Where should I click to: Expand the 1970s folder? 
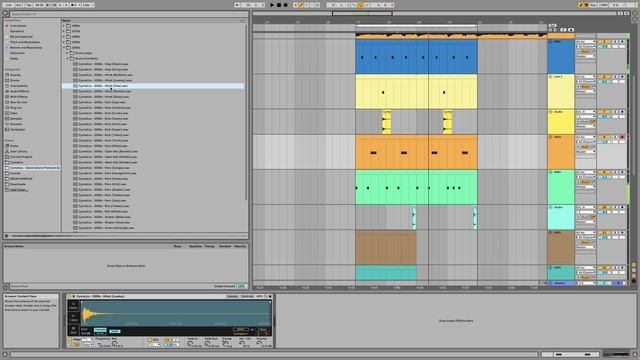pos(64,31)
